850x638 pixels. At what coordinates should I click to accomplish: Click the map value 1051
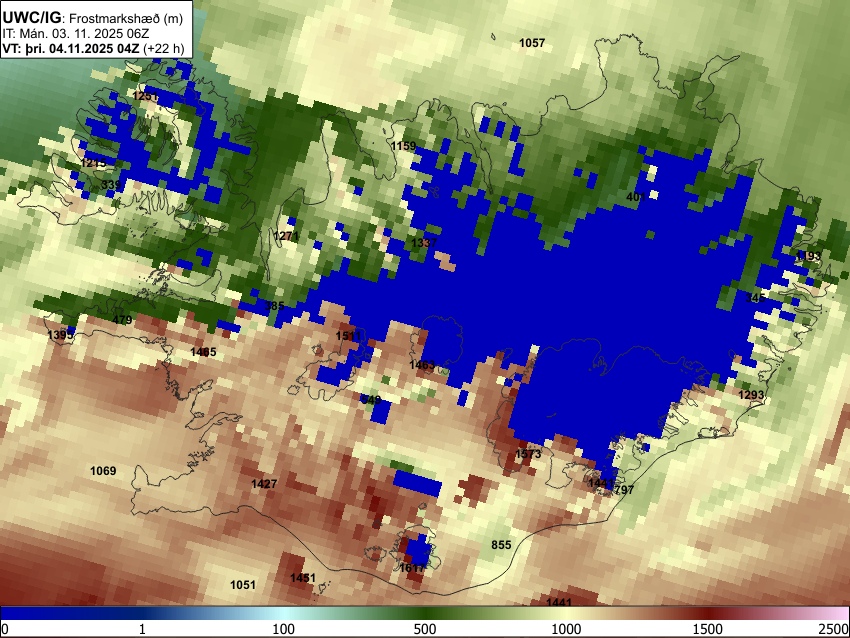coord(243,584)
